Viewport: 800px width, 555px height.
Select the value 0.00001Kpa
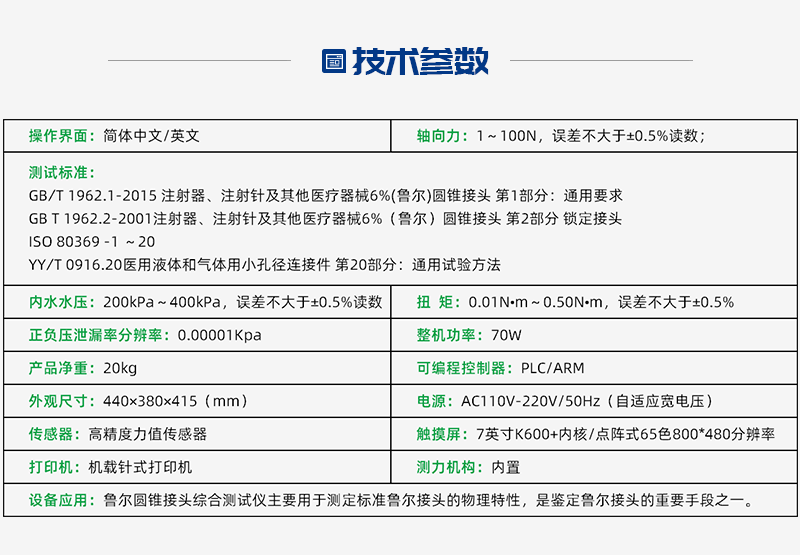[219, 335]
